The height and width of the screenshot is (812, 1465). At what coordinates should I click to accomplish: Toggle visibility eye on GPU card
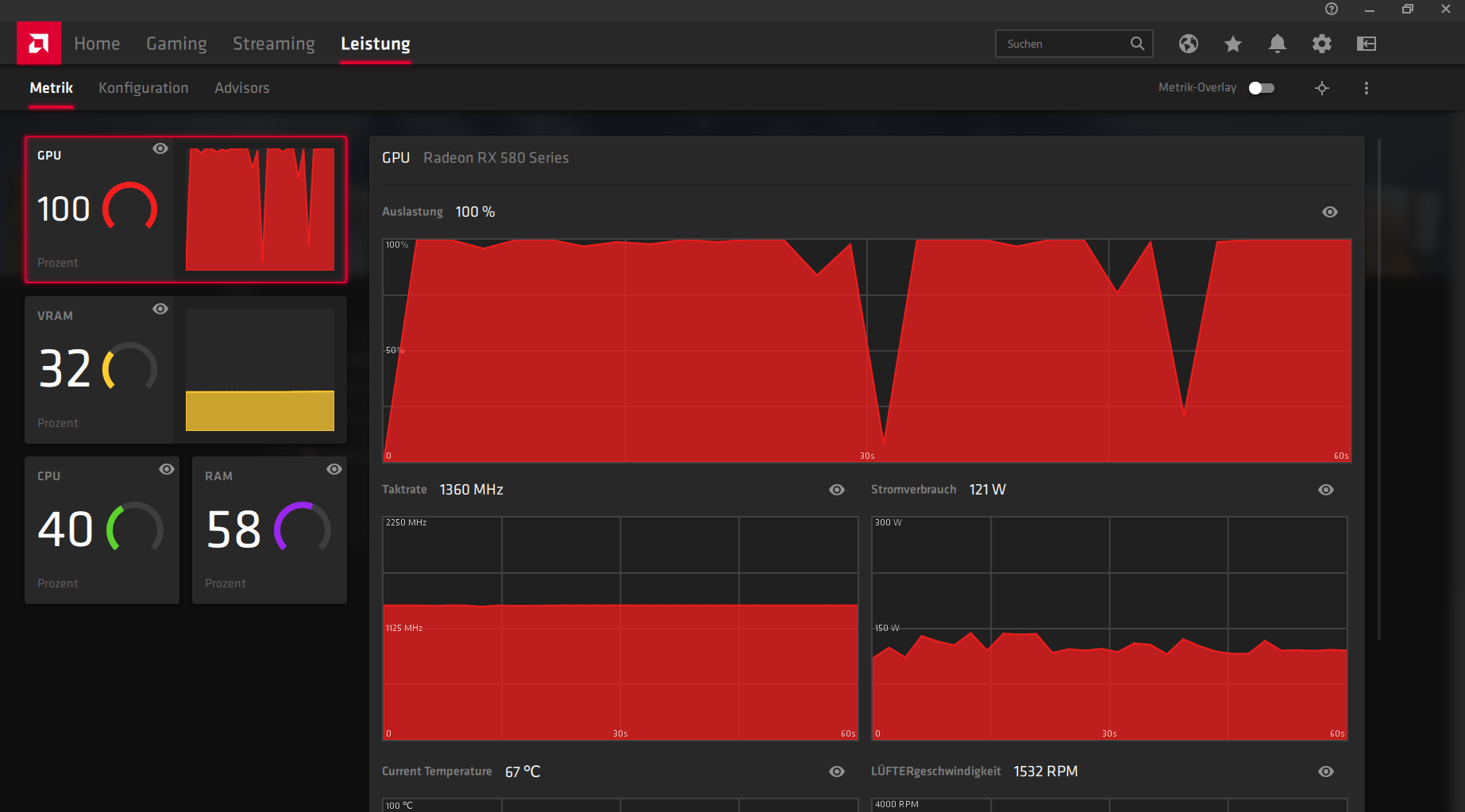tap(160, 148)
